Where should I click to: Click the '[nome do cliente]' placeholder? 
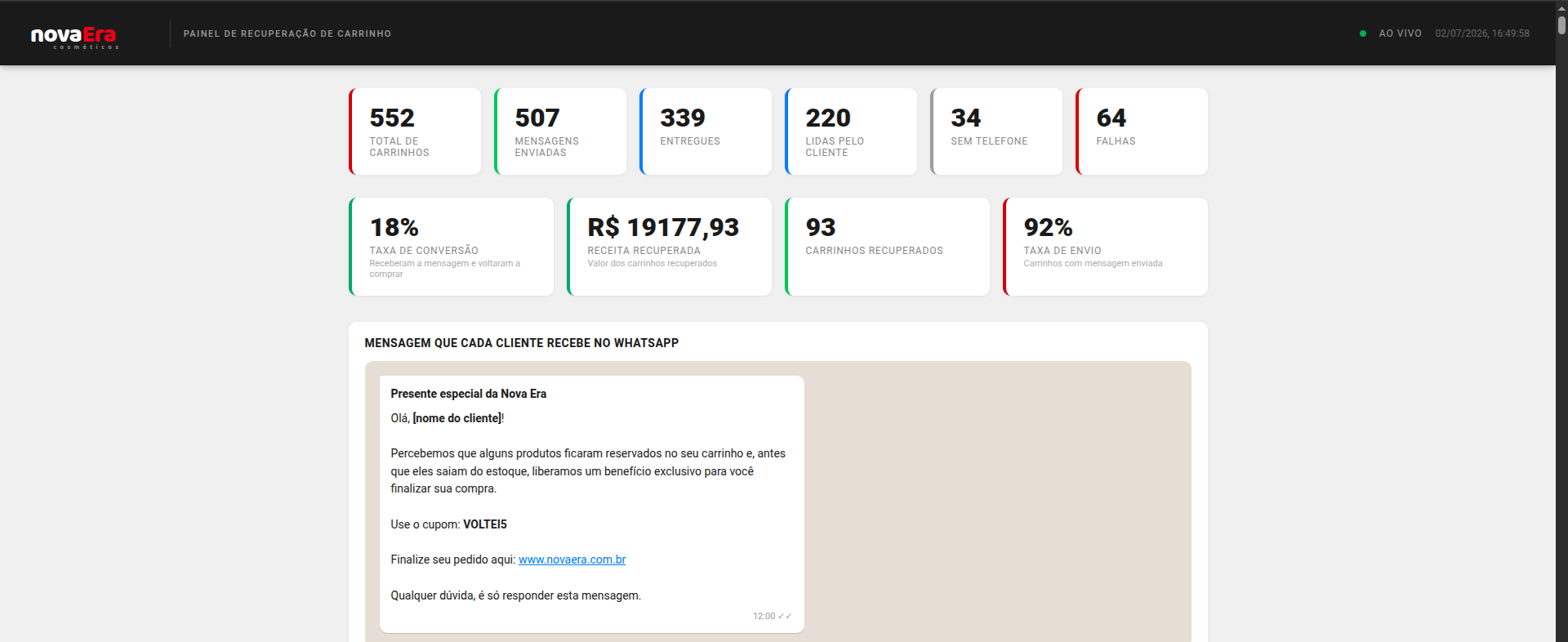tap(457, 418)
